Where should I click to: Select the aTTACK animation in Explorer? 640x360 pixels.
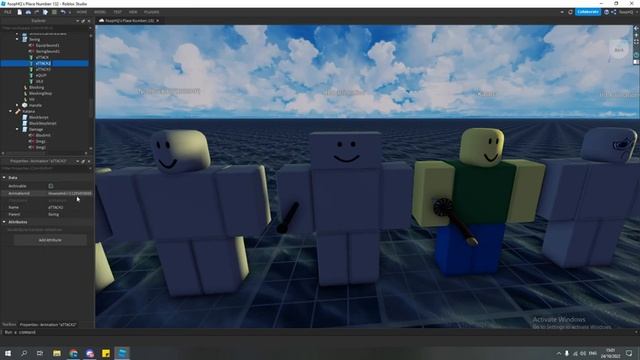coord(42,58)
